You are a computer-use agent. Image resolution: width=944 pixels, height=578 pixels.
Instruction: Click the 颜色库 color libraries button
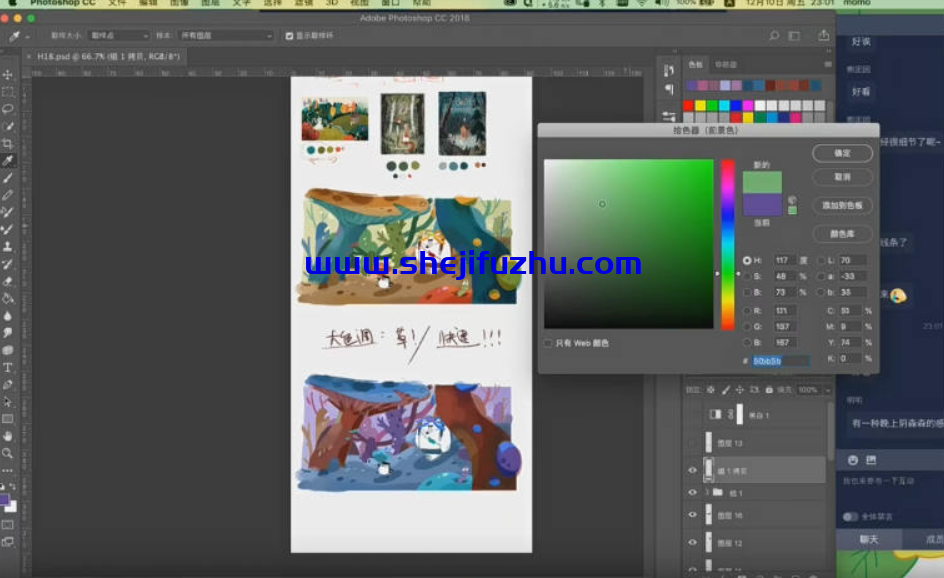(x=842, y=234)
